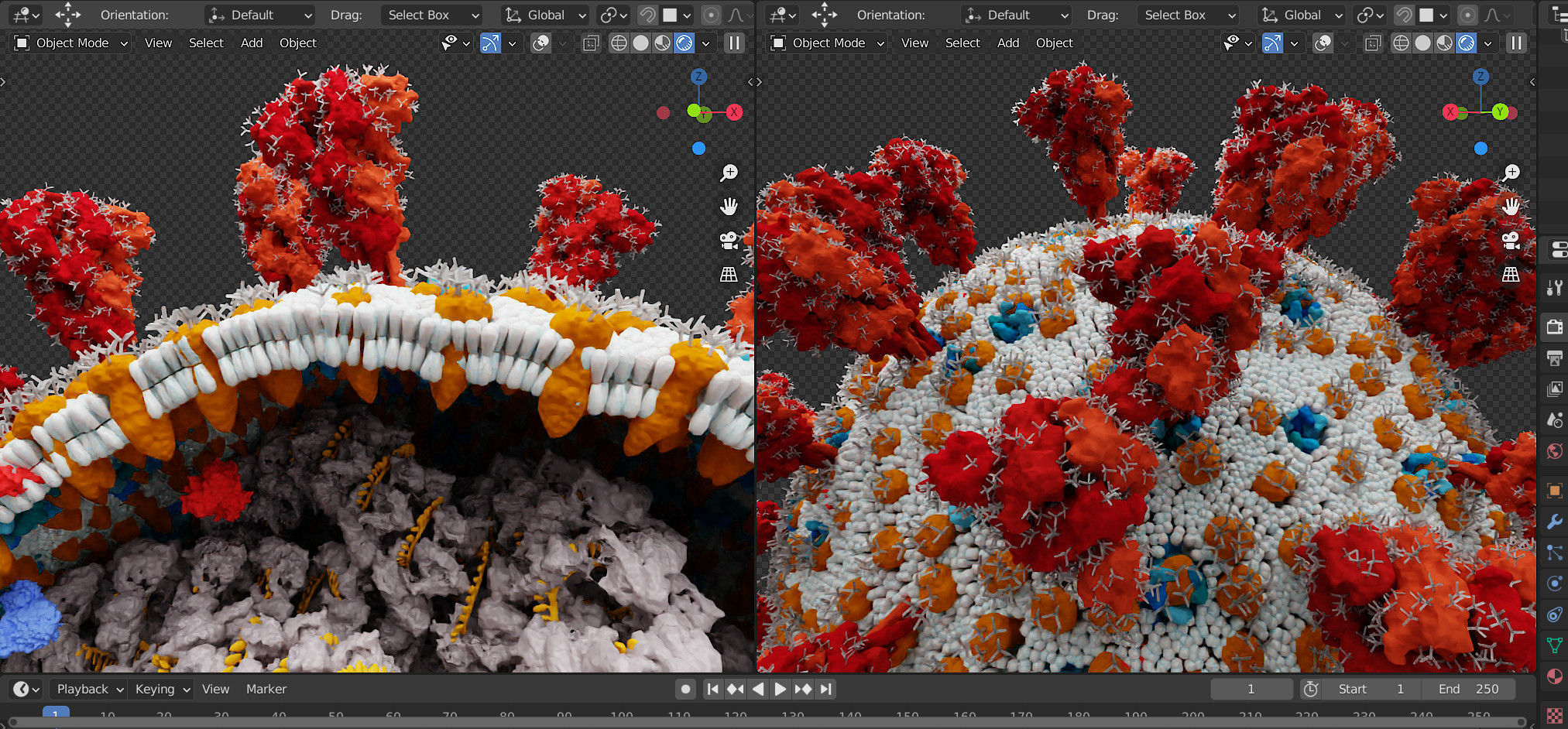
Task: Play the animation forward
Action: [x=780, y=689]
